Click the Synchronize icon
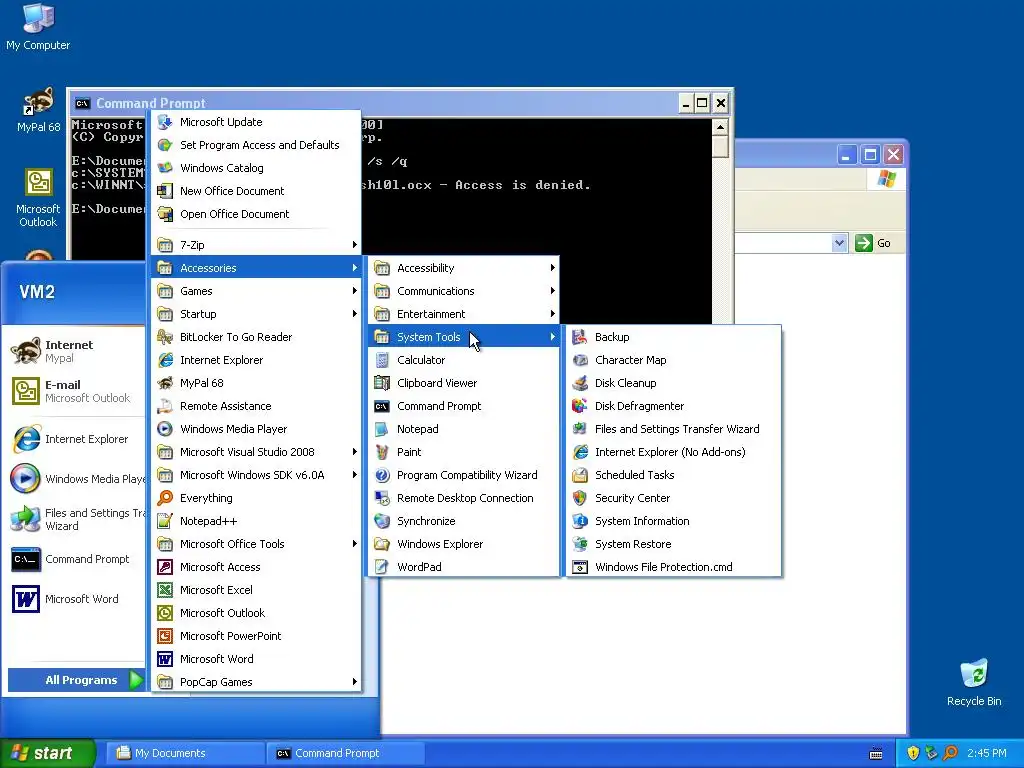Image resolution: width=1024 pixels, height=768 pixels. [x=382, y=520]
